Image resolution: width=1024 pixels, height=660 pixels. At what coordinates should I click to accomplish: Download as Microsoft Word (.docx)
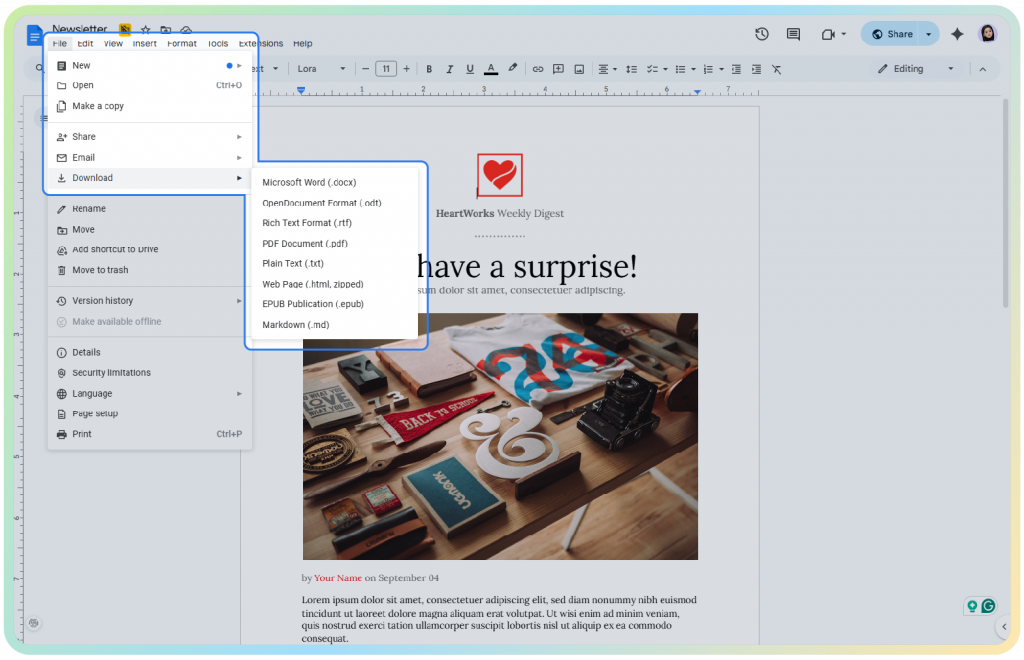[334, 183]
